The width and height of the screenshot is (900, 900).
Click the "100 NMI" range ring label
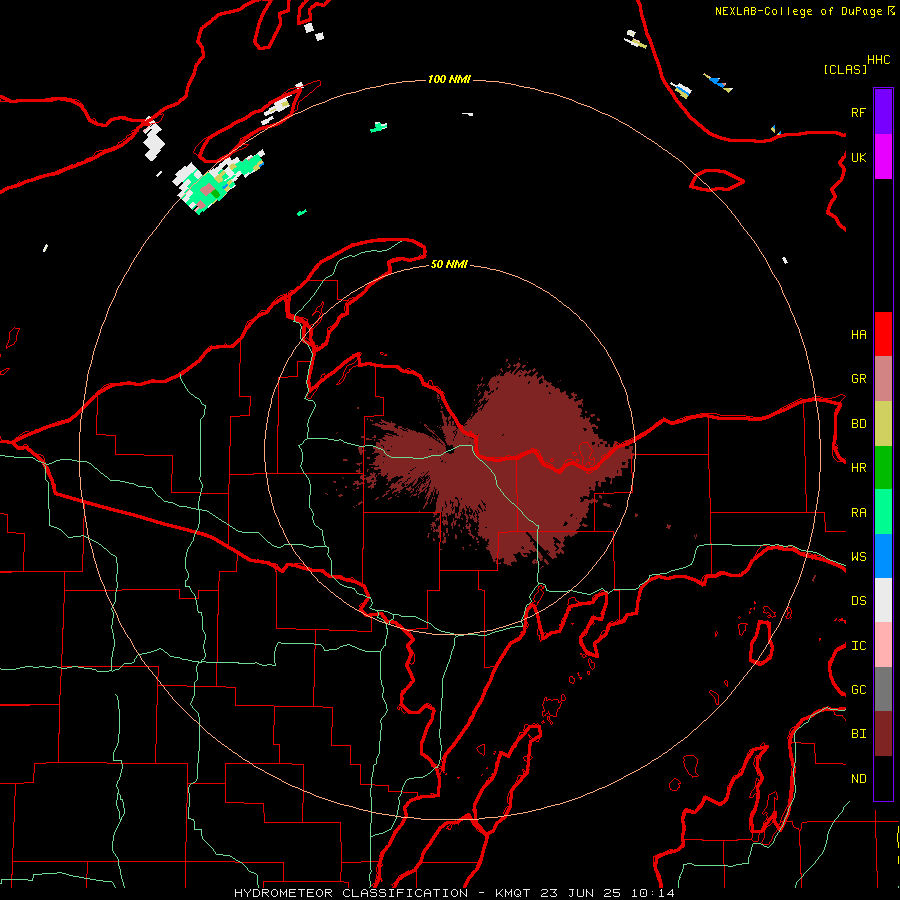[449, 79]
